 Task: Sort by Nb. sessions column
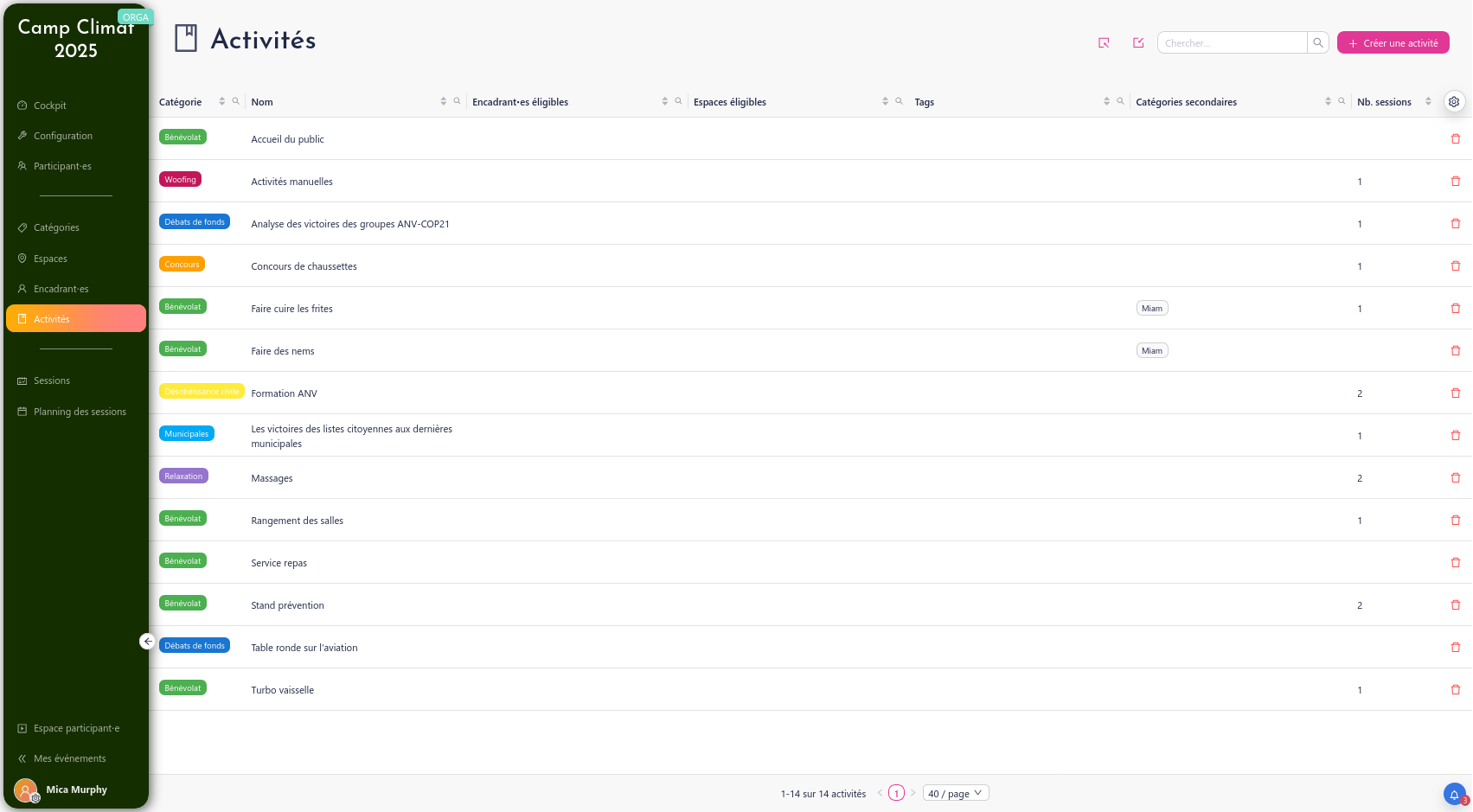coord(1428,102)
